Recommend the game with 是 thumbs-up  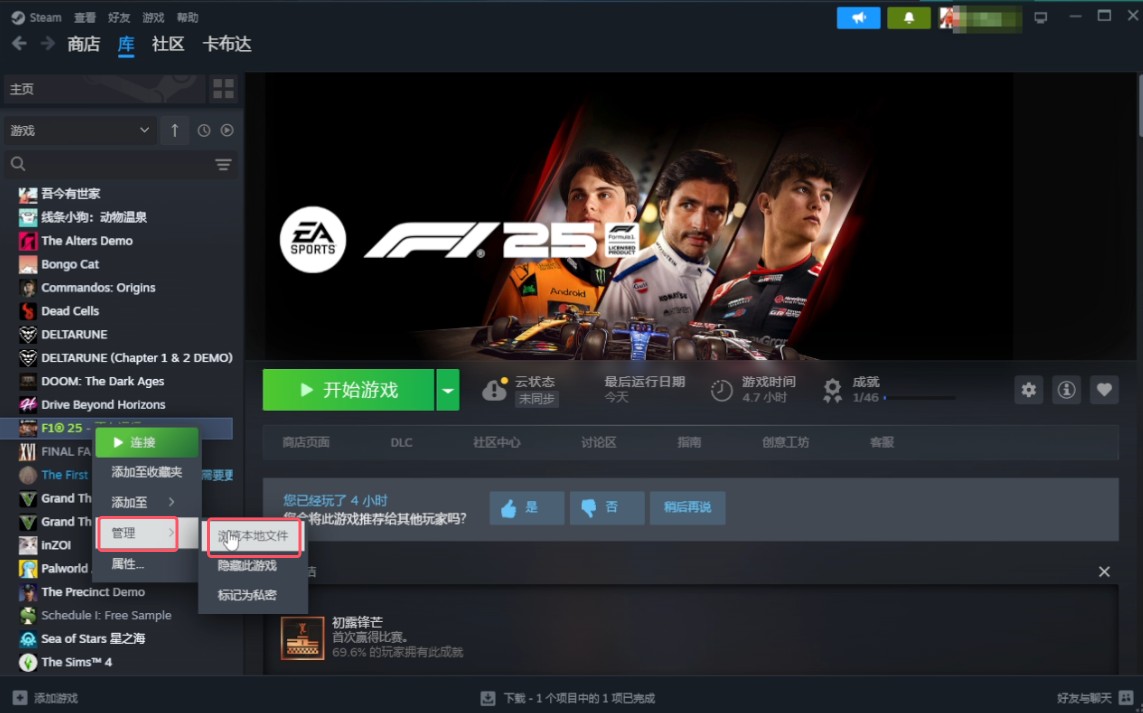coord(526,508)
